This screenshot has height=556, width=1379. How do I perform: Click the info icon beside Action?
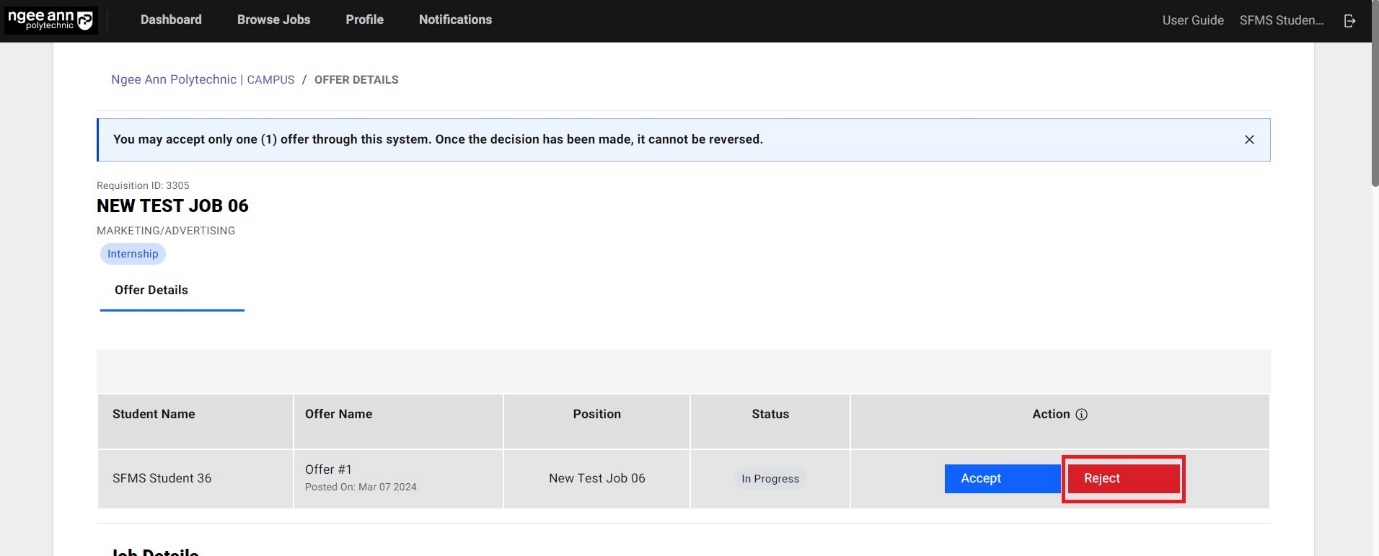pyautogui.click(x=1082, y=414)
